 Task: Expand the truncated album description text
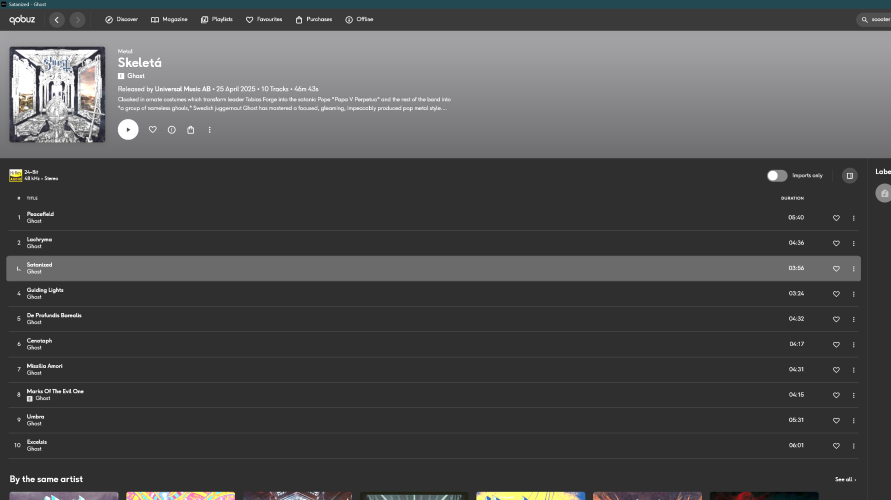[284, 103]
